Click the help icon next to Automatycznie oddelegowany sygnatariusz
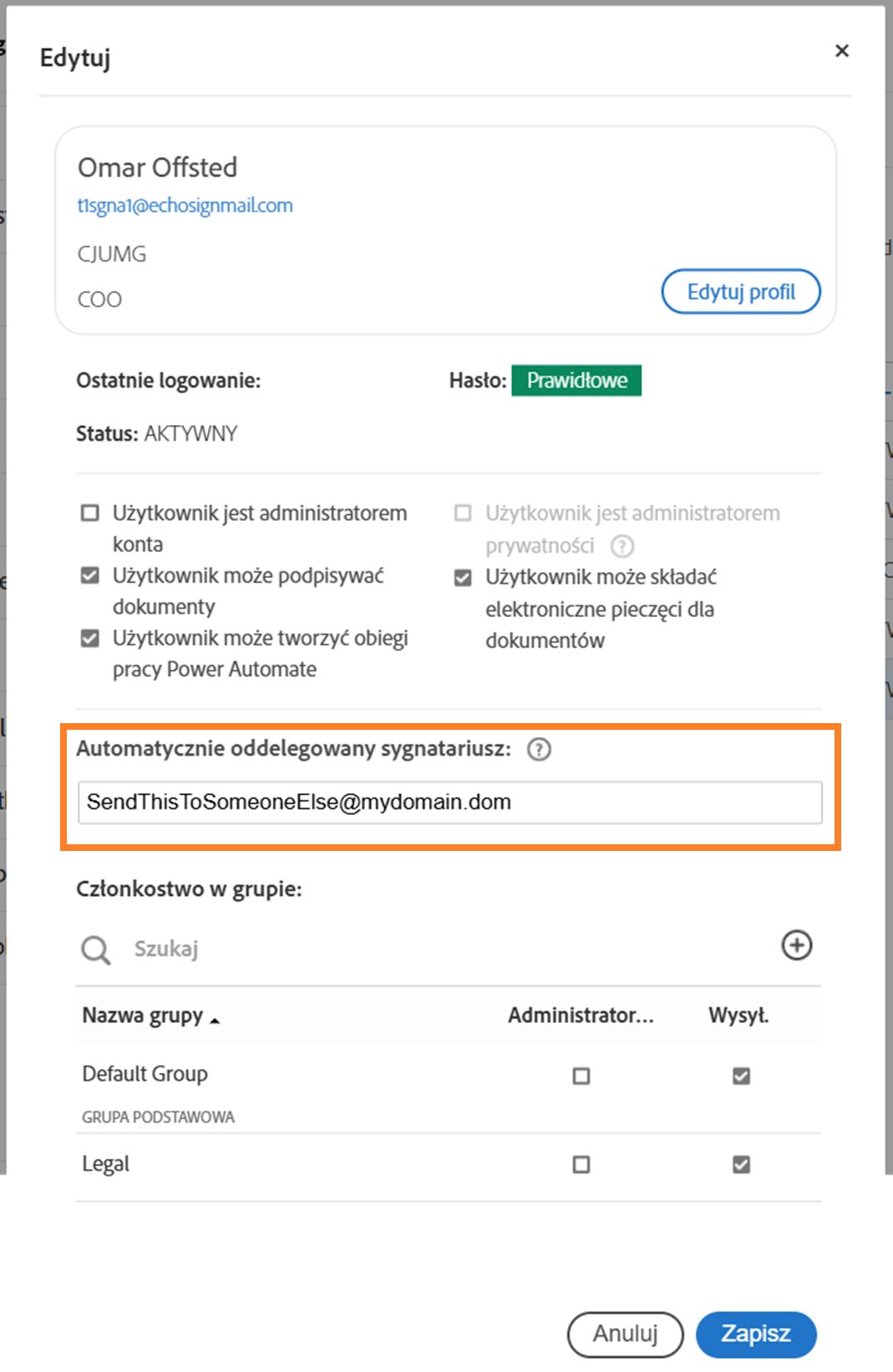The image size is (893, 1372). (539, 749)
